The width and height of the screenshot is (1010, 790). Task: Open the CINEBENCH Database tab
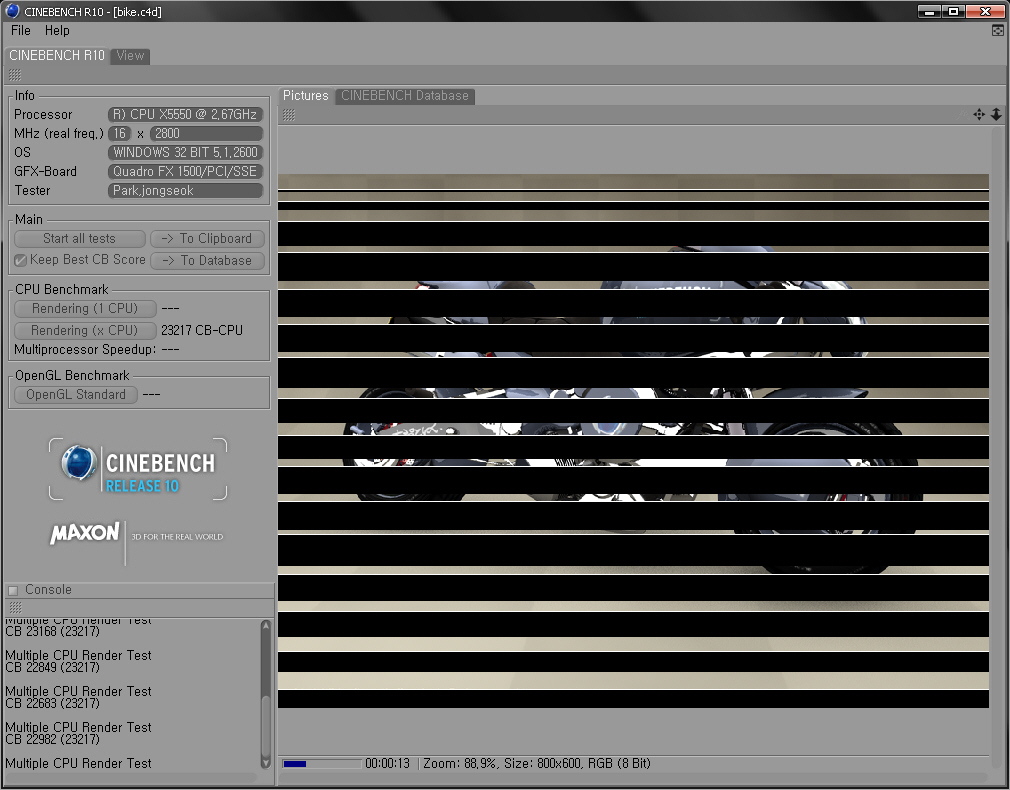[x=405, y=96]
